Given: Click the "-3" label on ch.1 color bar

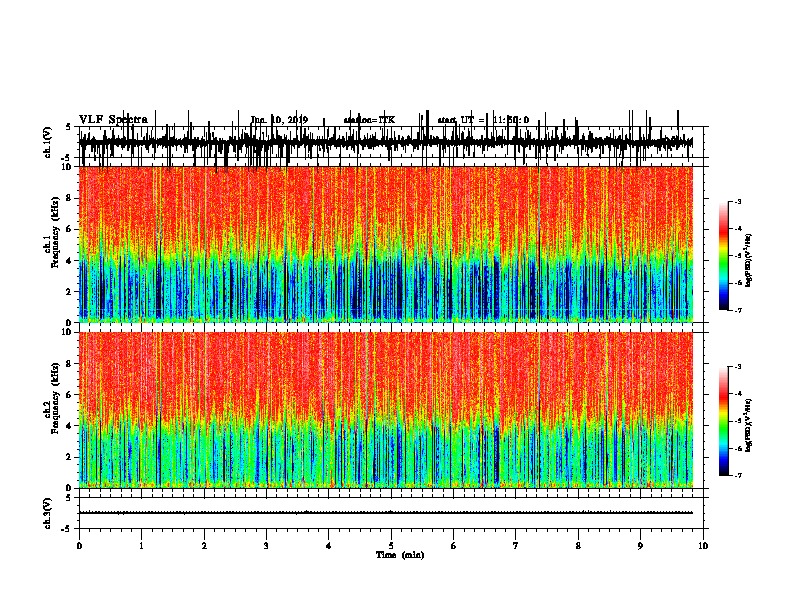Looking at the screenshot, I should click(x=738, y=202).
